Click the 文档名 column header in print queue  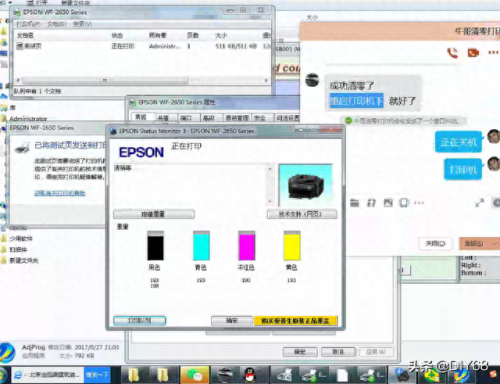pos(25,35)
